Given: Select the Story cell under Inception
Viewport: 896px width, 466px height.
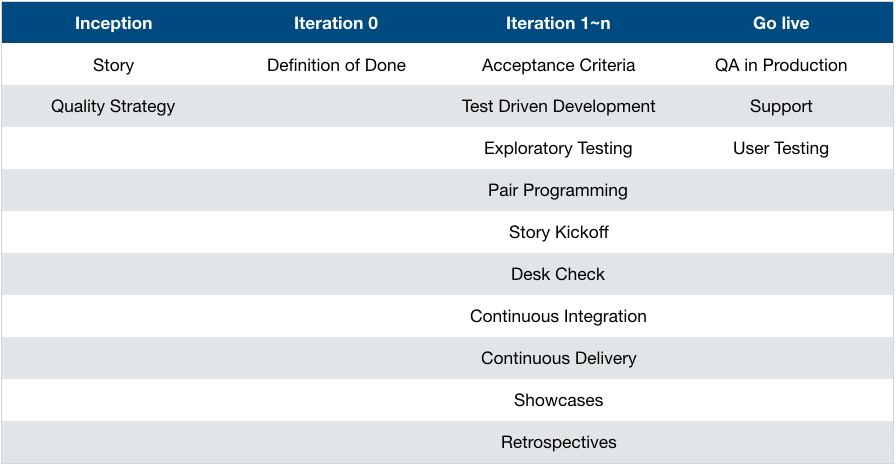Looking at the screenshot, I should pos(113,65).
